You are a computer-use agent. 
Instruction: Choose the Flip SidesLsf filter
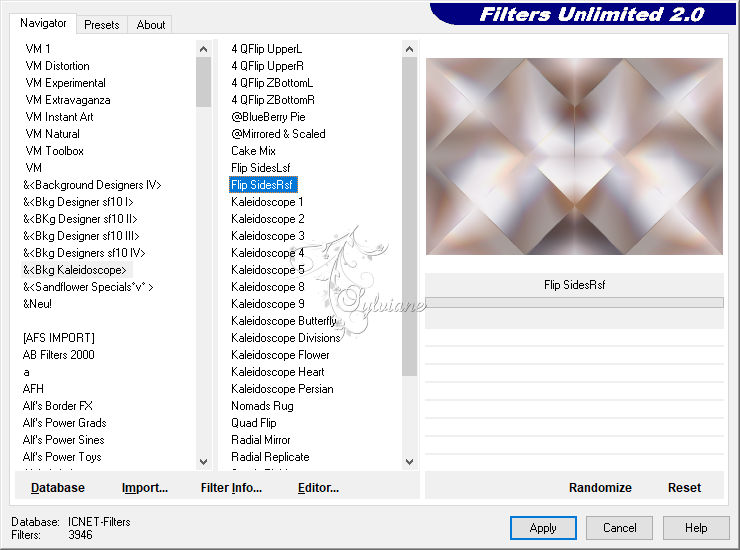[x=261, y=168]
